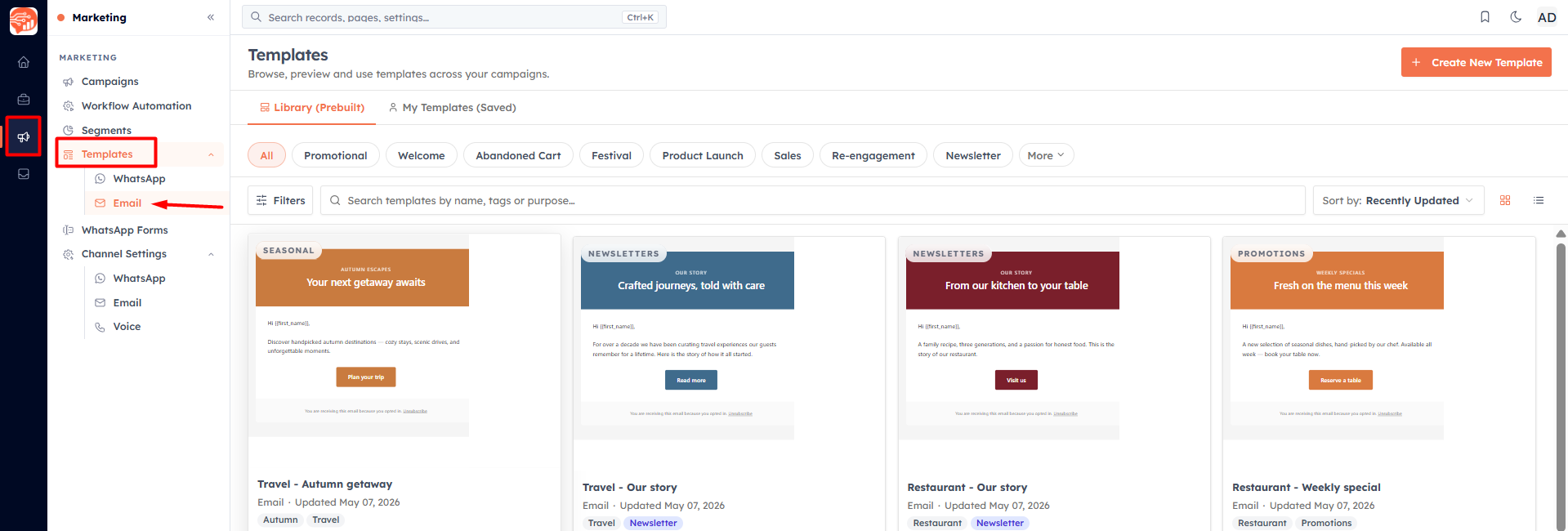This screenshot has width=1568, height=531.
Task: Click the scrollbar up arrow
Action: [1561, 234]
